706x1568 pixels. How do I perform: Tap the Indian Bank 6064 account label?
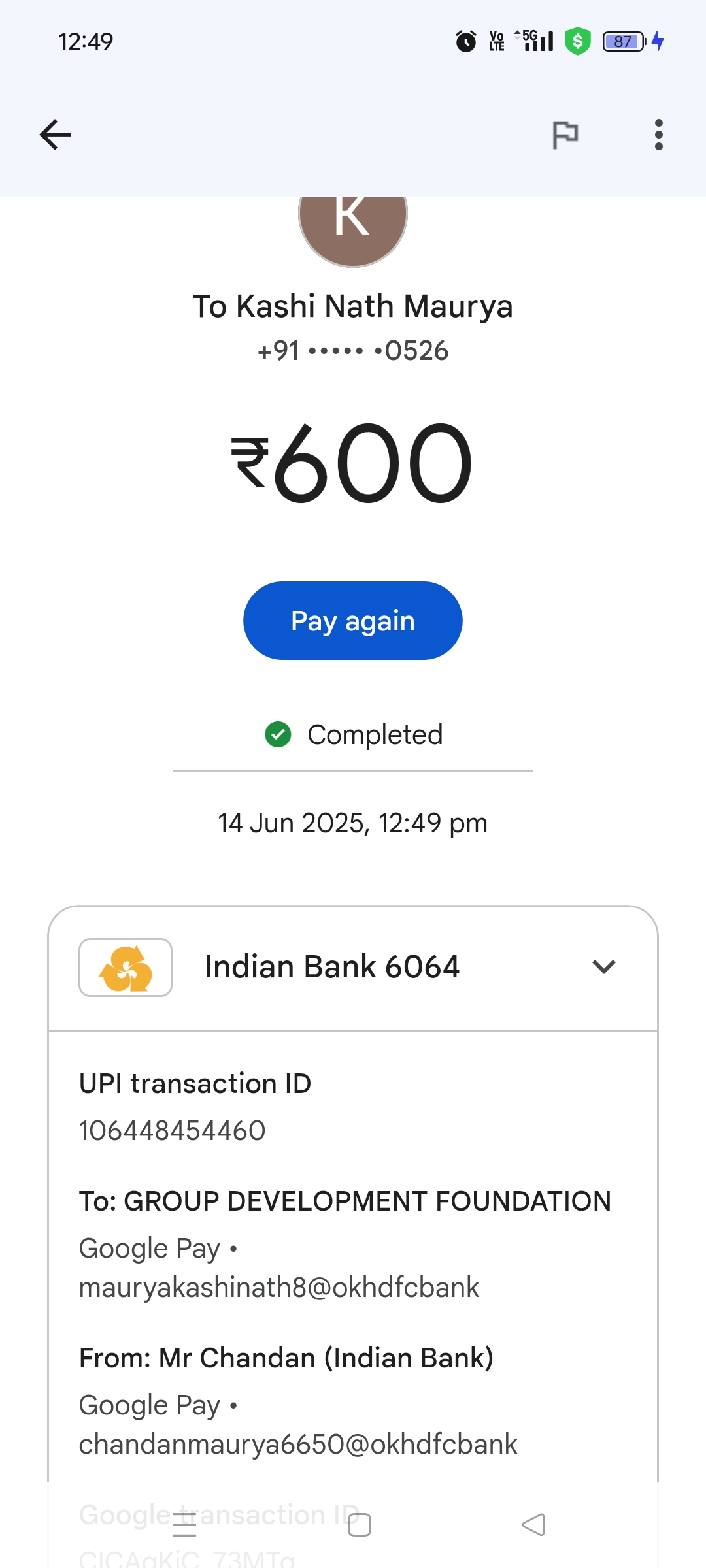pos(332,967)
